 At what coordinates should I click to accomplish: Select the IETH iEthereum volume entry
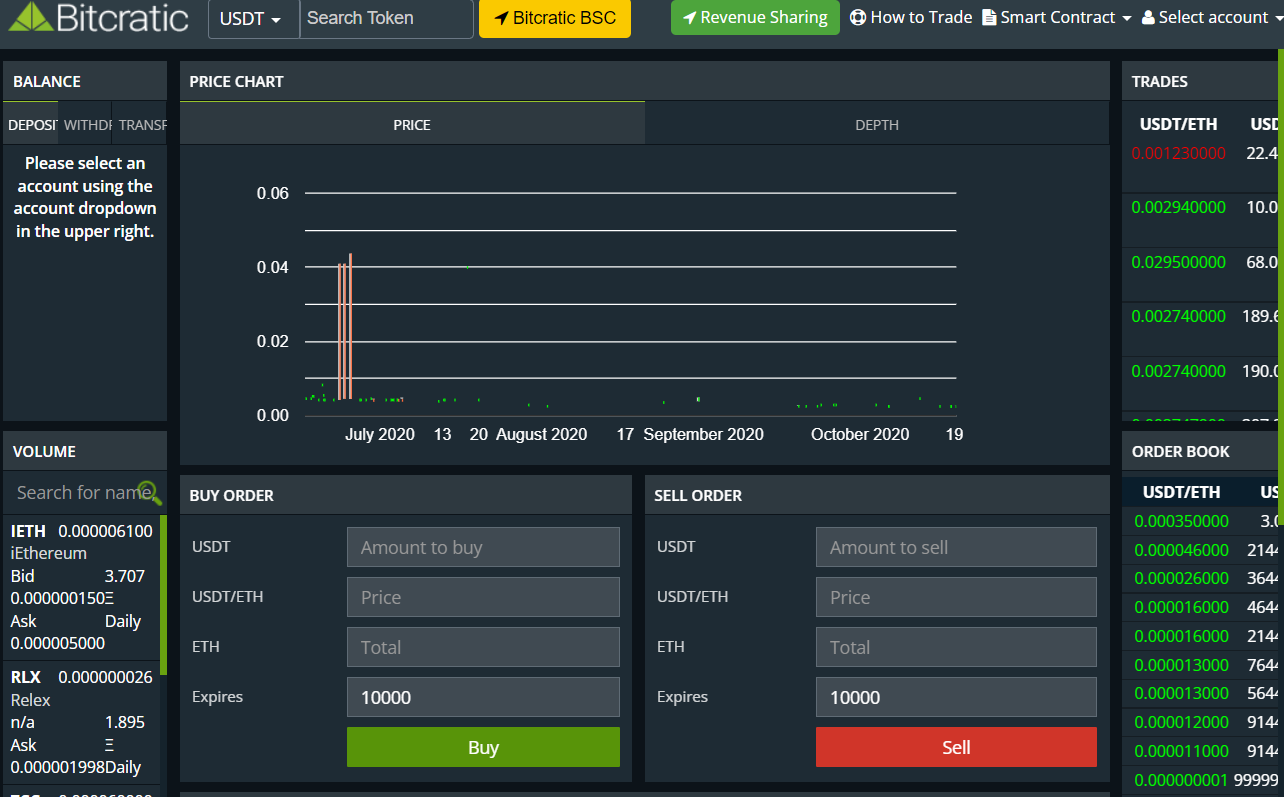click(x=81, y=587)
